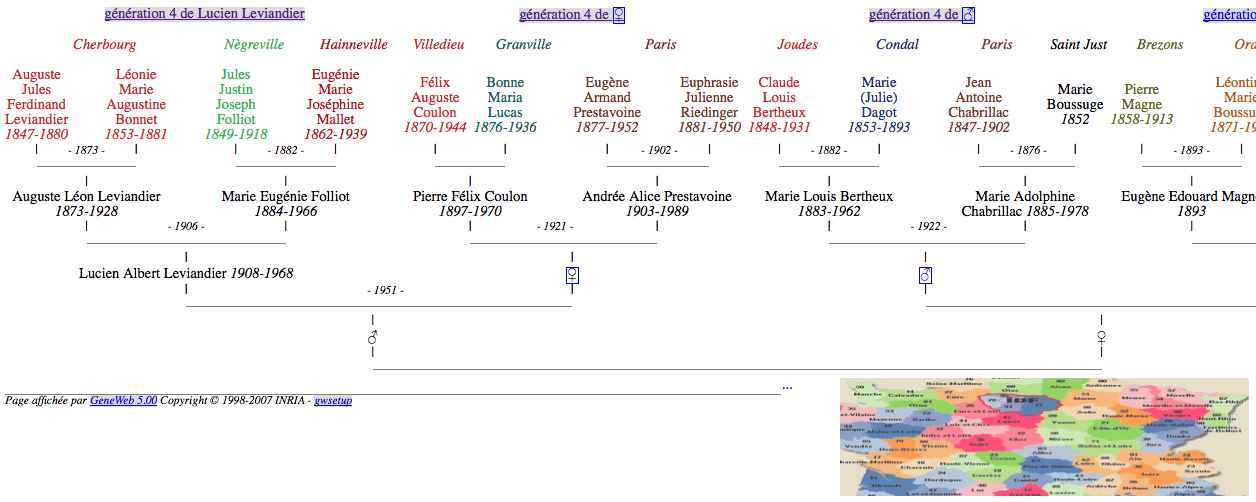Open the gwsetup link in the footer

(333, 400)
